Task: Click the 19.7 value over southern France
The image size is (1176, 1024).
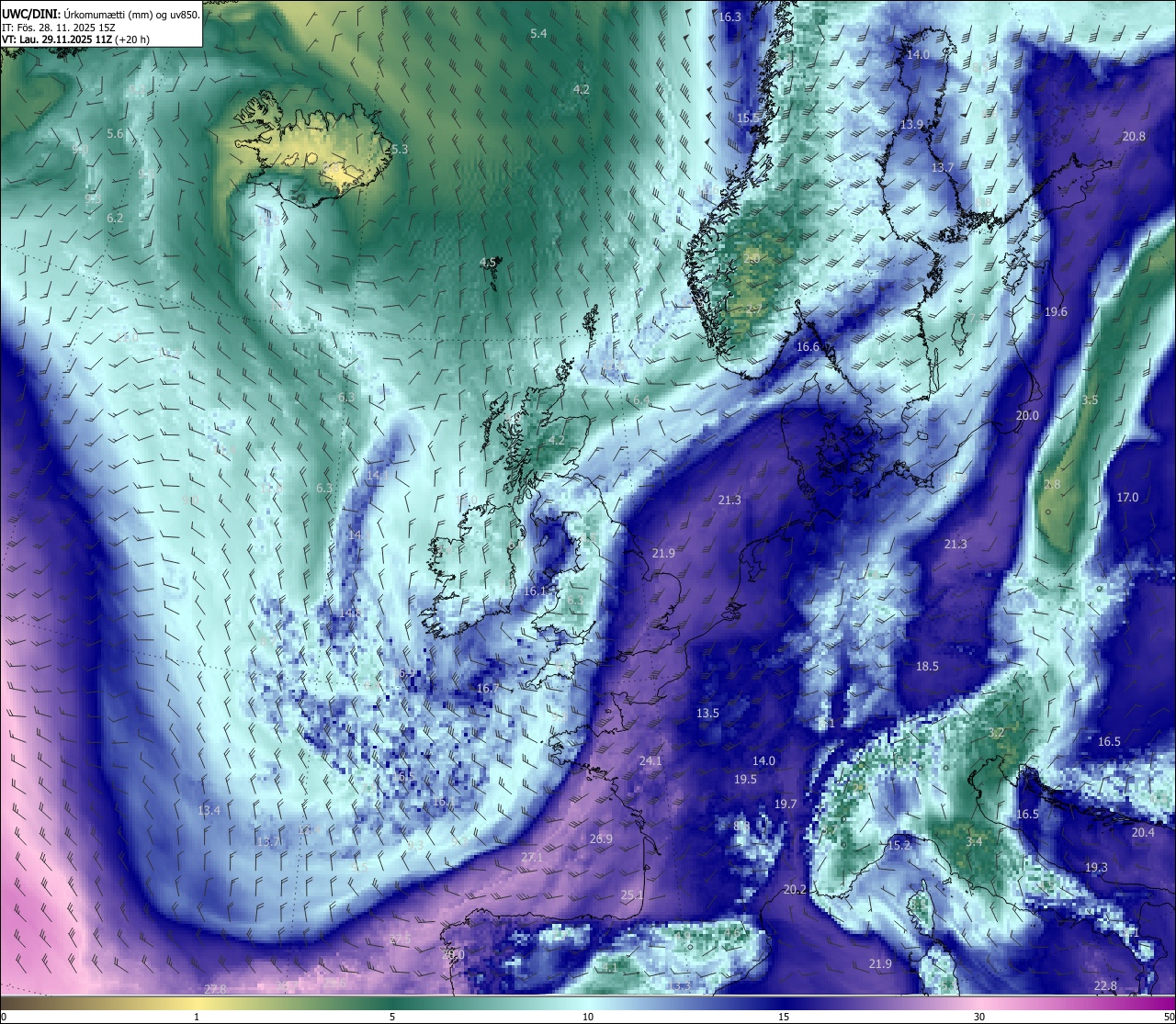Action: pyautogui.click(x=786, y=804)
